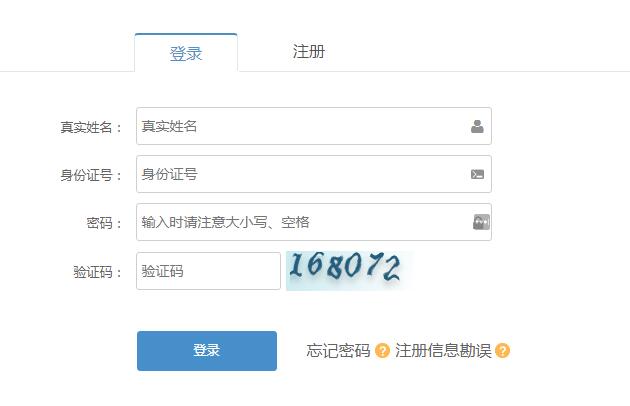Select the 登录 tab at the top
This screenshot has width=630, height=406.
point(186,53)
